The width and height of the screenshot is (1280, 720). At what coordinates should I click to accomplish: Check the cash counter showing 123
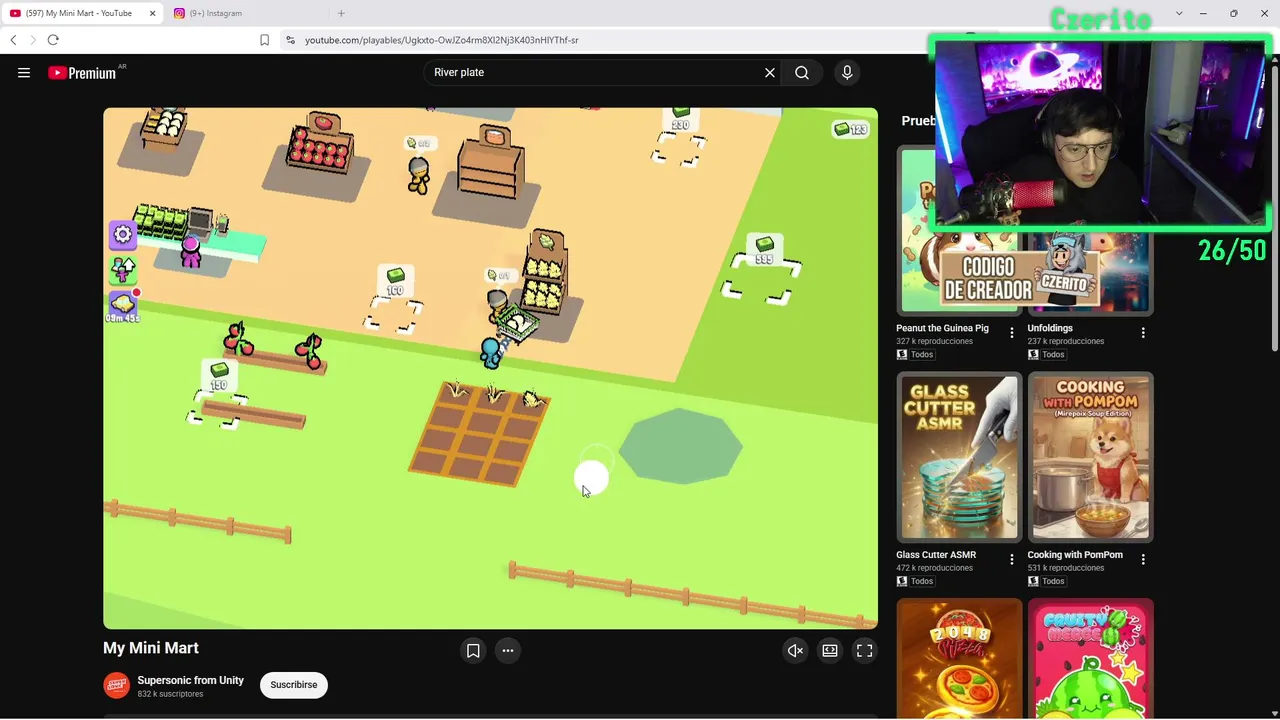[851, 129]
